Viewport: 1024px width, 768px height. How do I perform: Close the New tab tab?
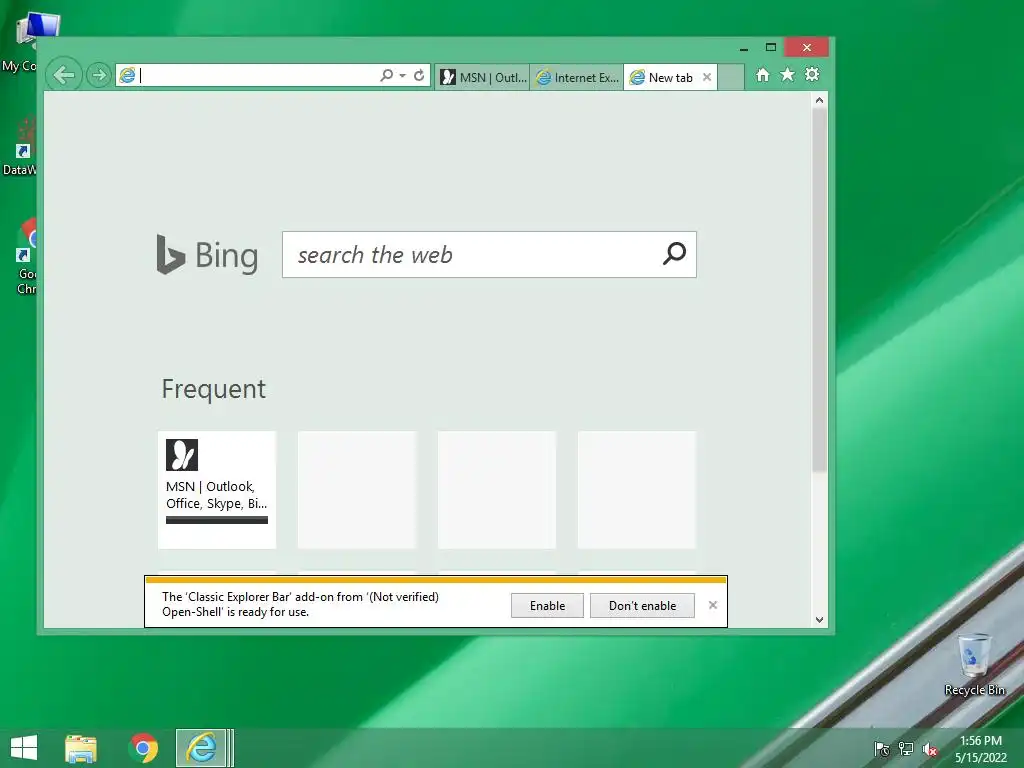point(707,77)
